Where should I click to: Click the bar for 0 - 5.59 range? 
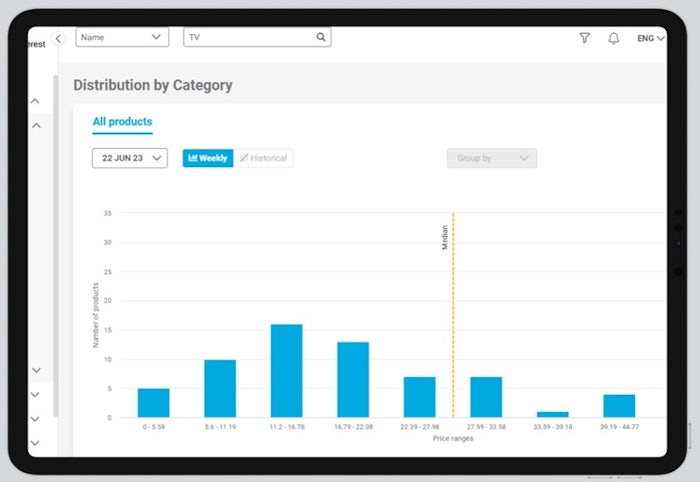click(x=153, y=402)
